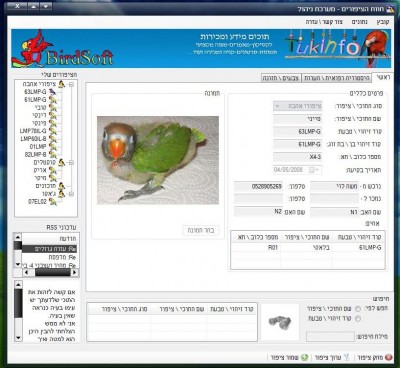
Task: Click the bird icon beside 07EL02
Action: pos(53,201)
